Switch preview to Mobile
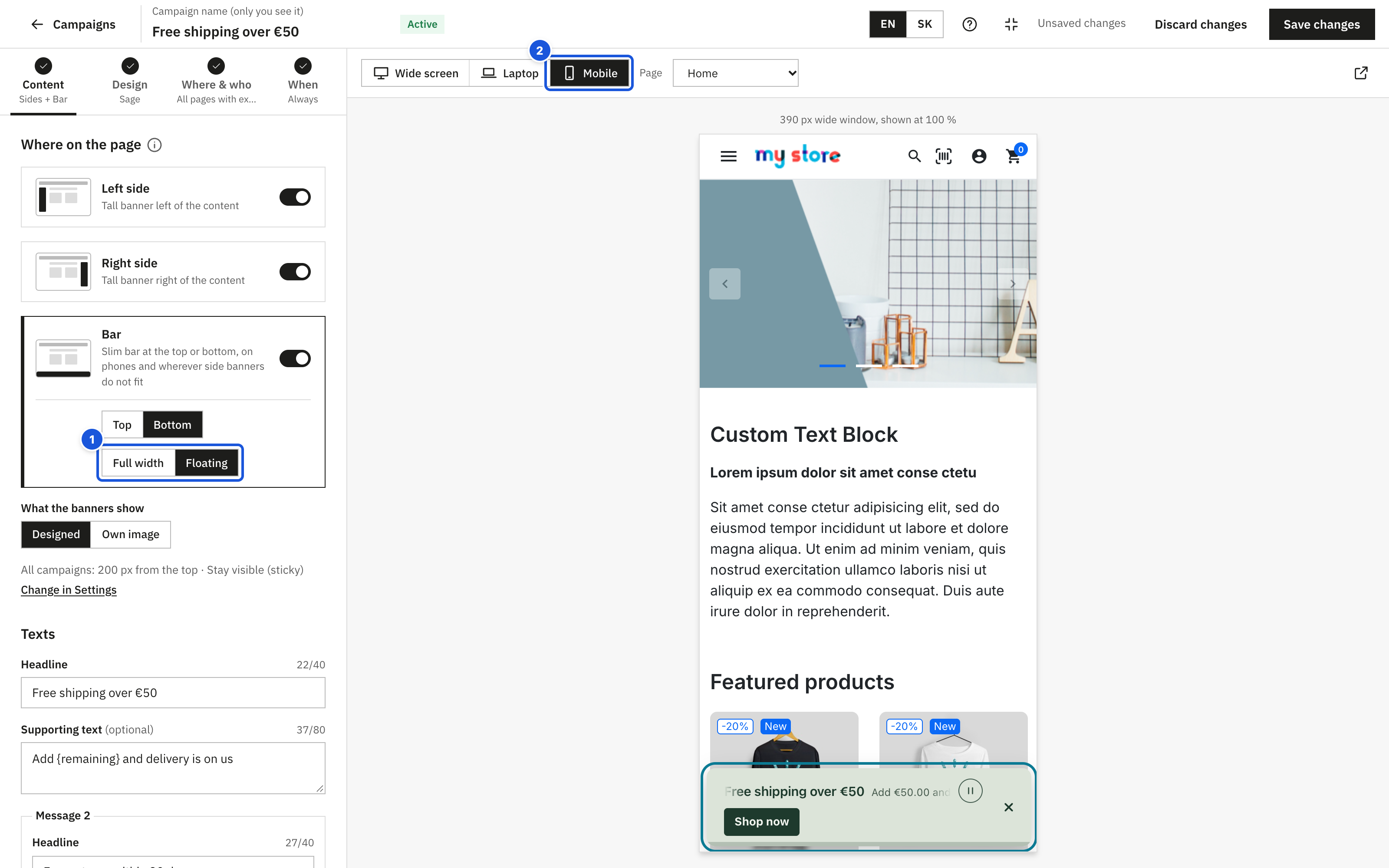Screen dimensions: 1389x868 tap(590, 73)
